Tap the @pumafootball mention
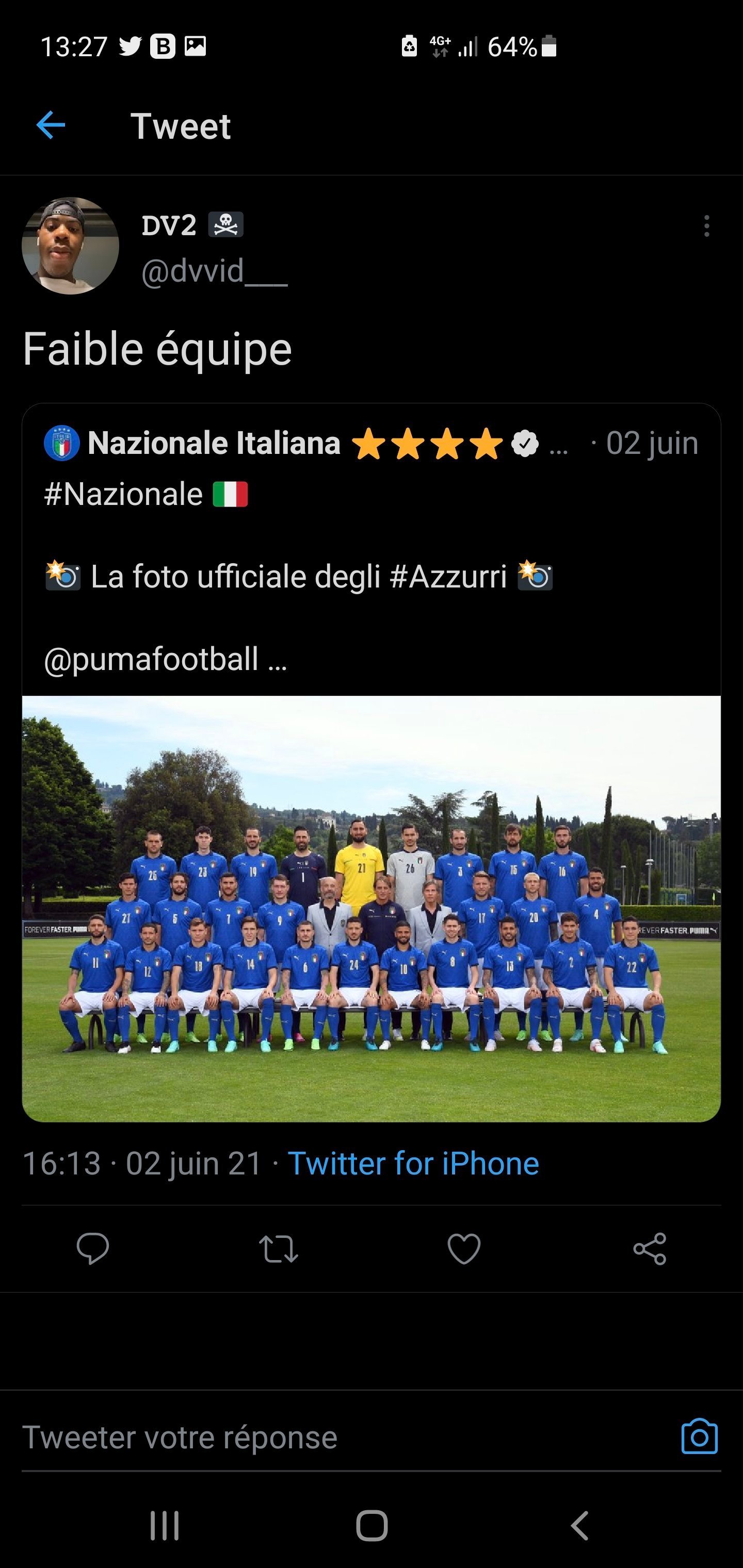This screenshot has height=1568, width=743. coord(151,659)
